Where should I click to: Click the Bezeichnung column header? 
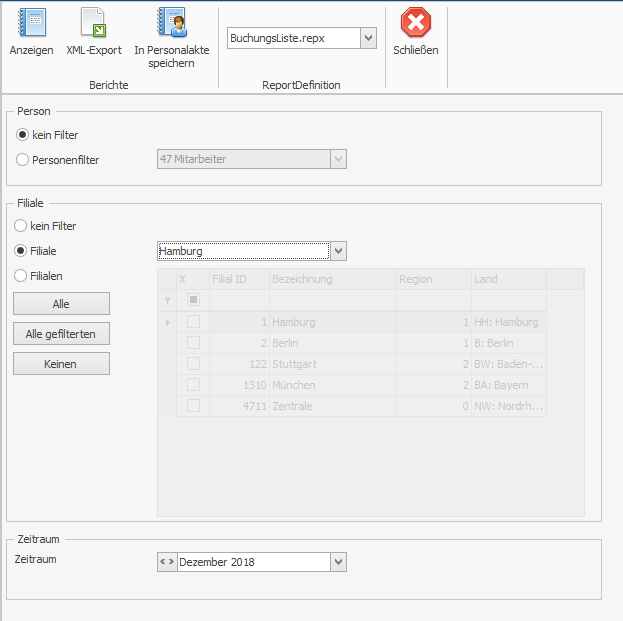[x=332, y=279]
